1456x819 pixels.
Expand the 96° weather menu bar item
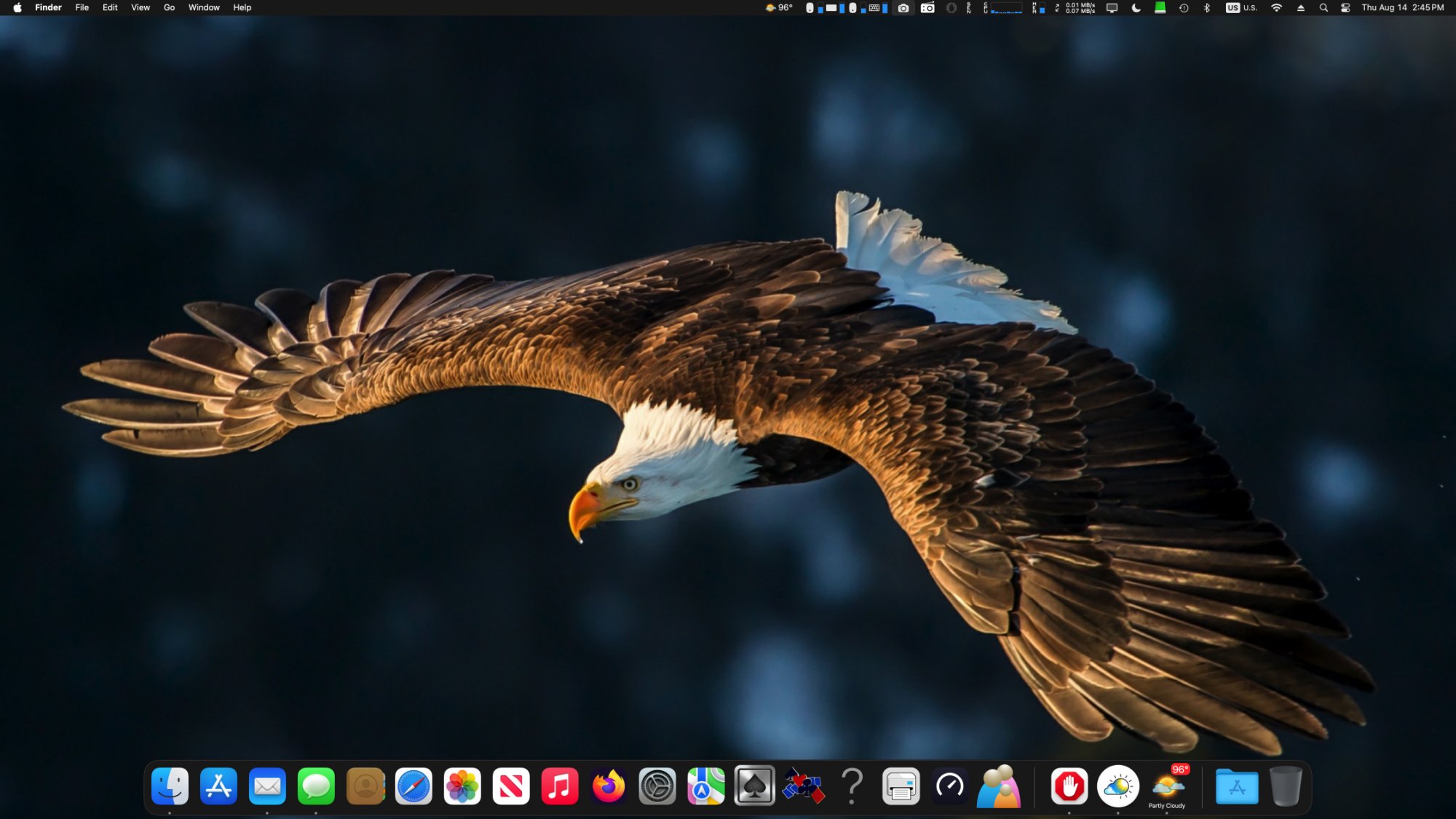[779, 8]
